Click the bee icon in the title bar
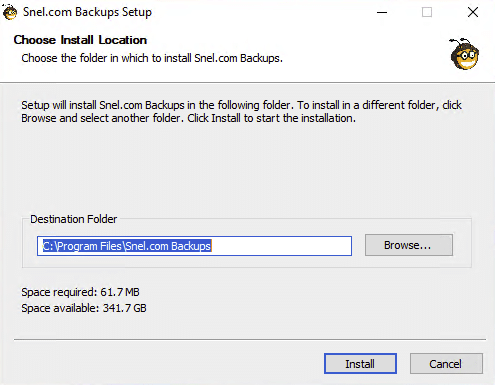 [x=9, y=12]
